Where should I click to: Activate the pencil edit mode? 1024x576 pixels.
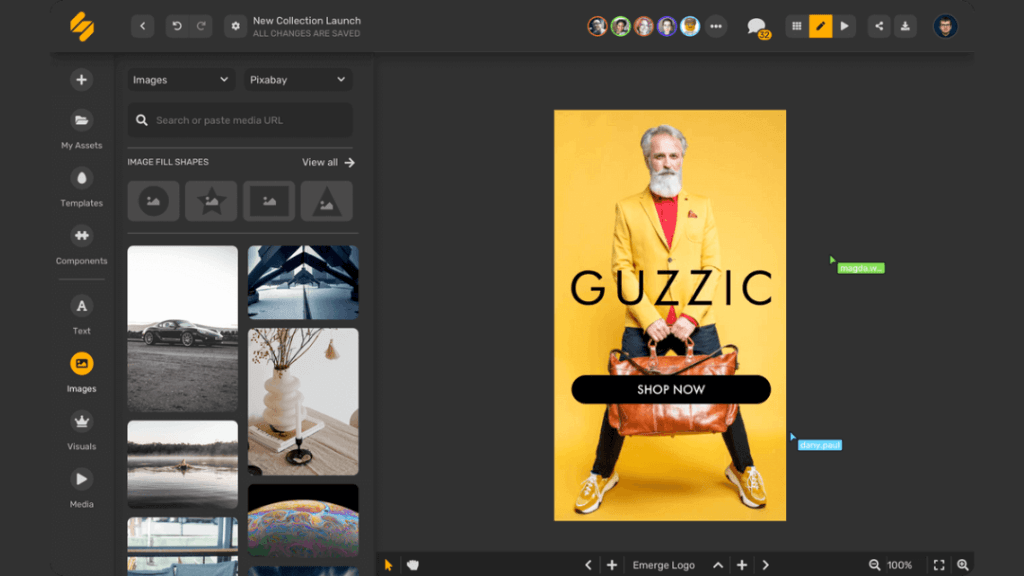820,26
